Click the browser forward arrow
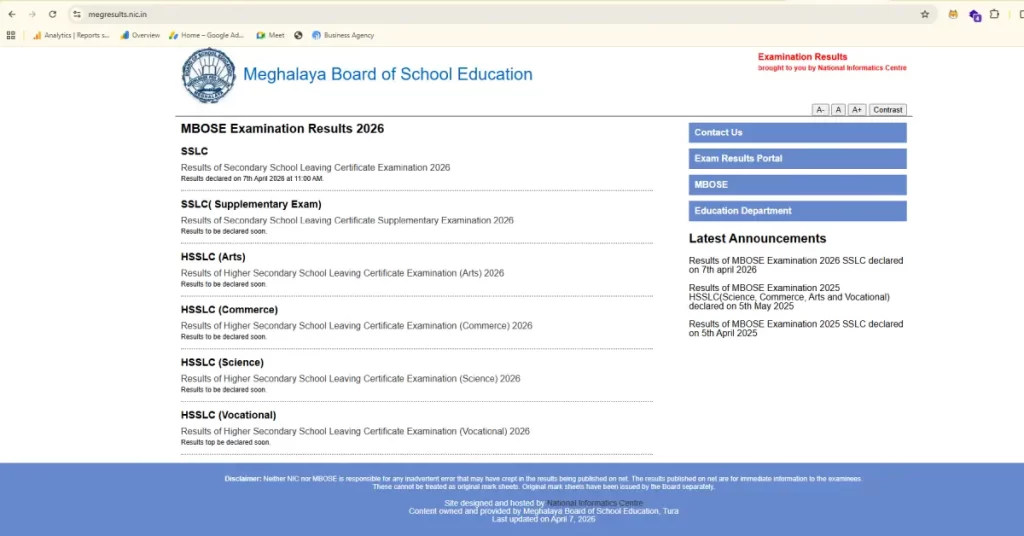The image size is (1024, 536). point(32,14)
